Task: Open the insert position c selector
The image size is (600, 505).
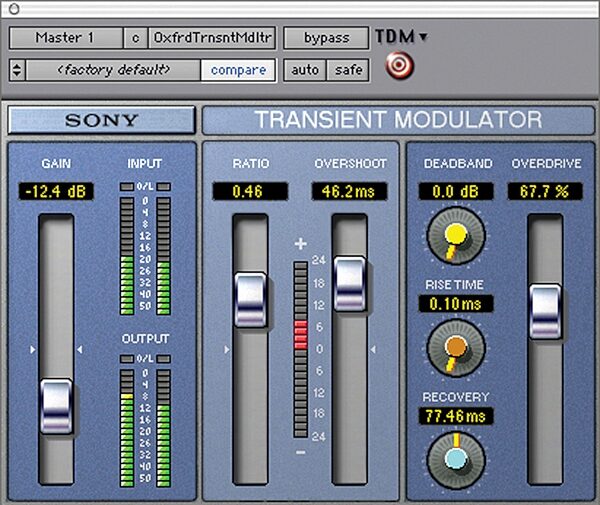Action: click(x=135, y=38)
